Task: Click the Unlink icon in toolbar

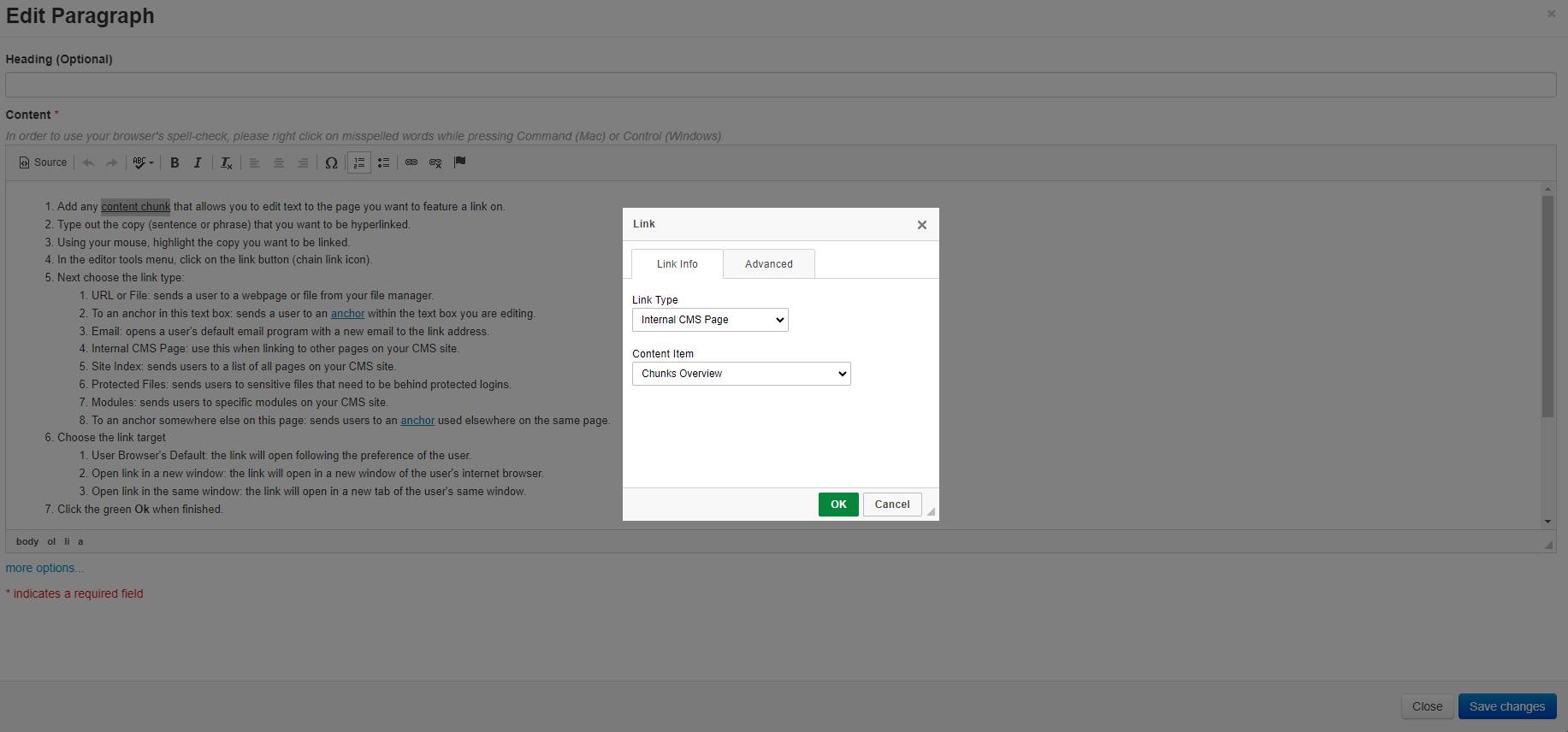Action: coord(435,162)
